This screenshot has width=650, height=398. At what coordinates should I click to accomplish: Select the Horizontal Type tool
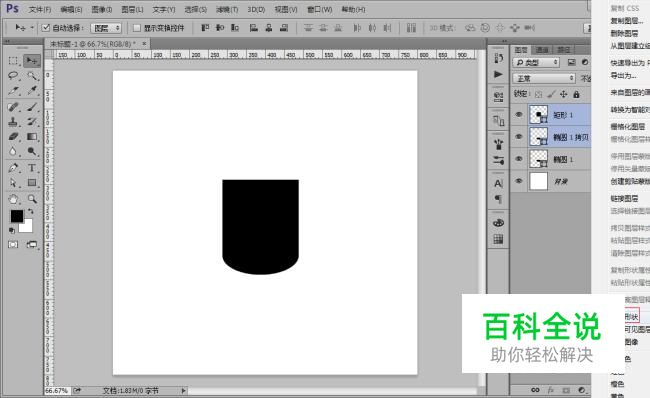pyautogui.click(x=32, y=168)
